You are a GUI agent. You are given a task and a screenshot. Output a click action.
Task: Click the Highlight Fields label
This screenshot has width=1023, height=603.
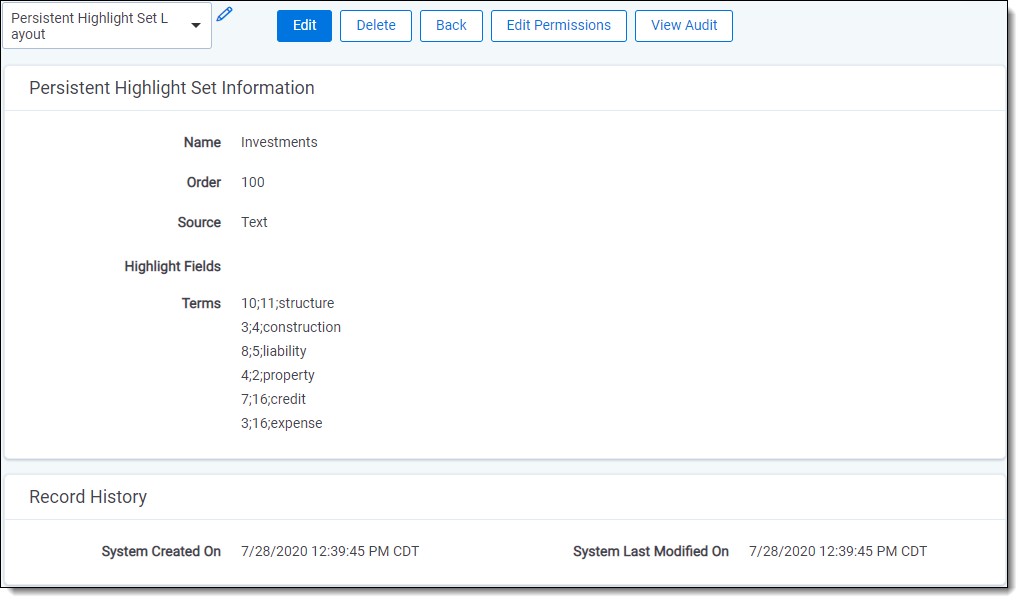pos(172,266)
